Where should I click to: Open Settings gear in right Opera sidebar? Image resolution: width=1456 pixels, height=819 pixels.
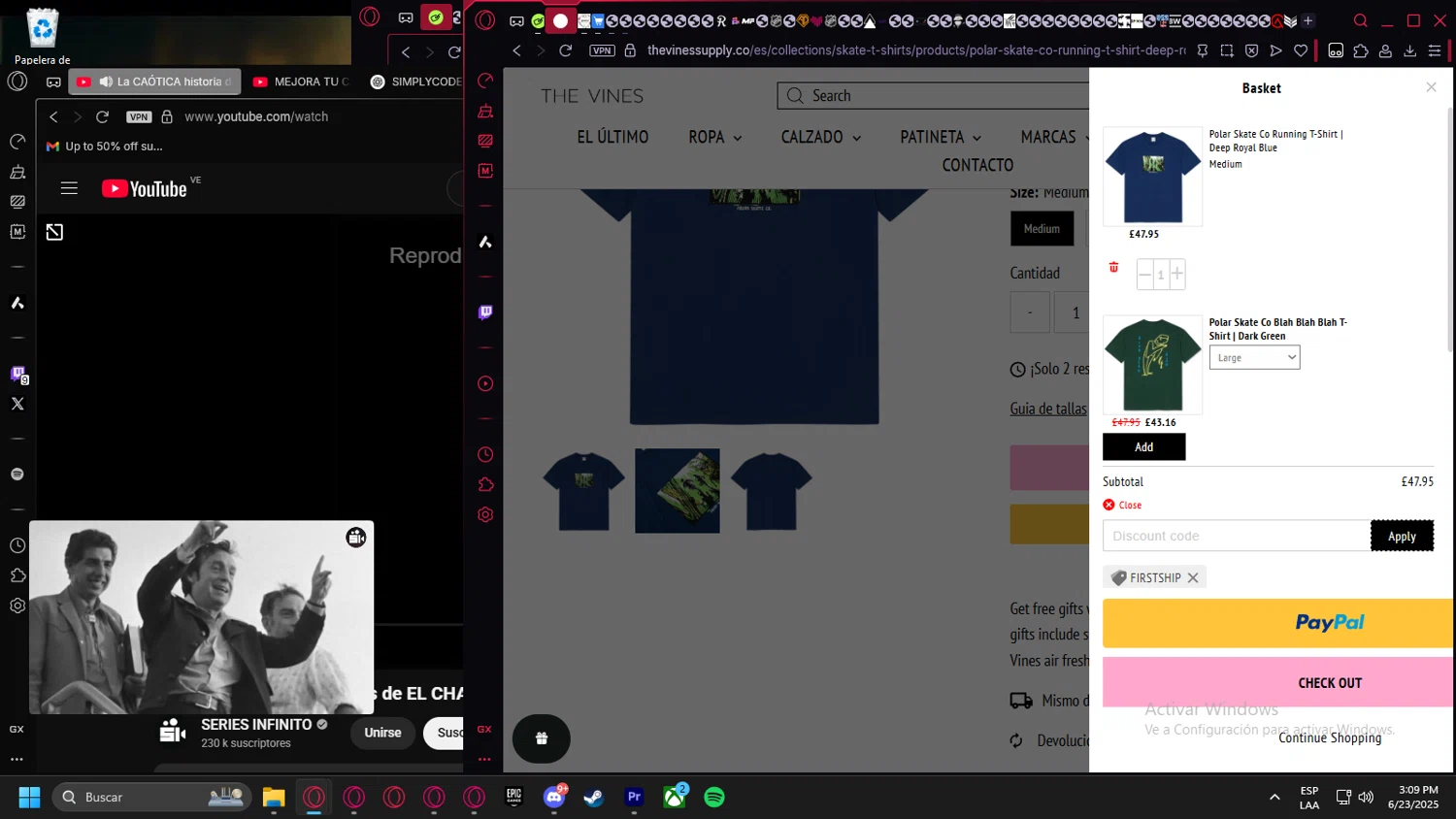coord(485,514)
